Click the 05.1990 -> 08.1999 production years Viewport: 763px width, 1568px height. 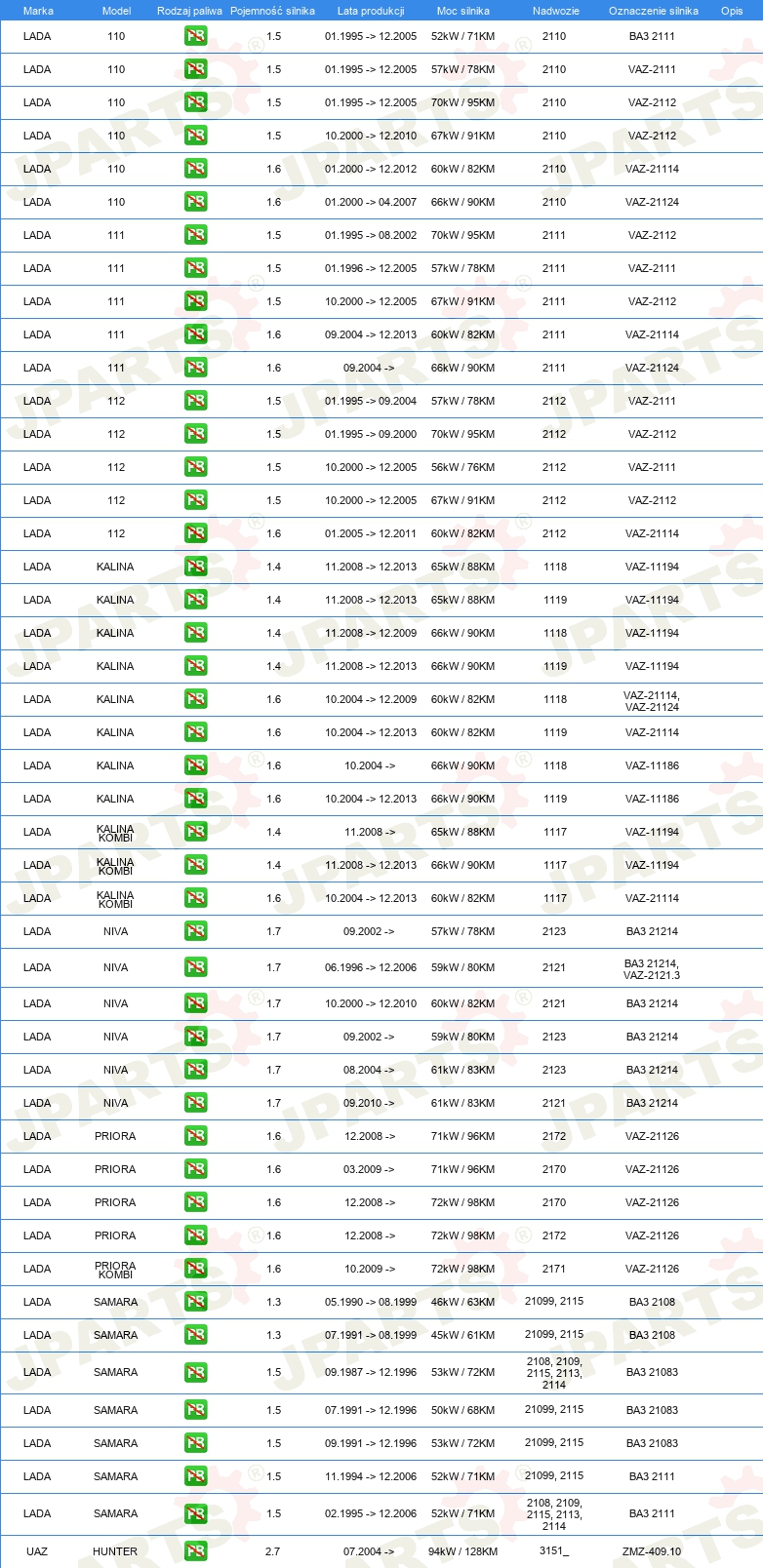tap(371, 1302)
